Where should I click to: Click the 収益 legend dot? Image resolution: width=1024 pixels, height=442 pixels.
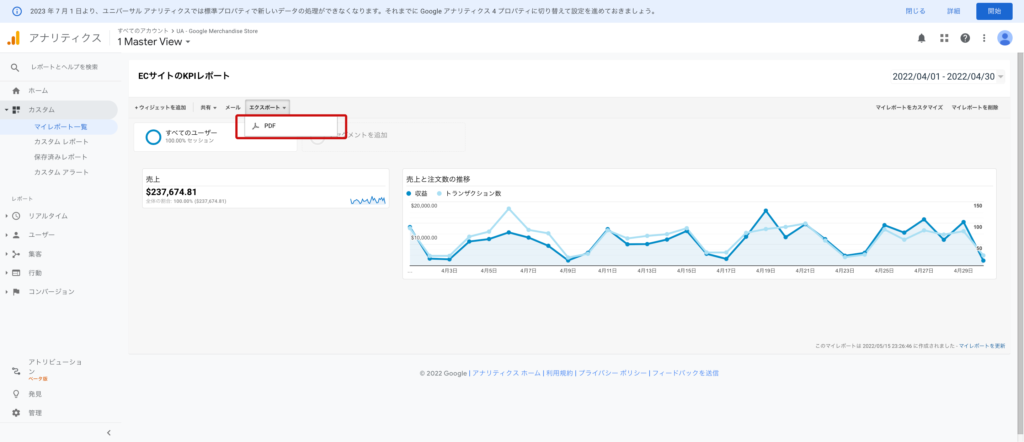point(409,193)
